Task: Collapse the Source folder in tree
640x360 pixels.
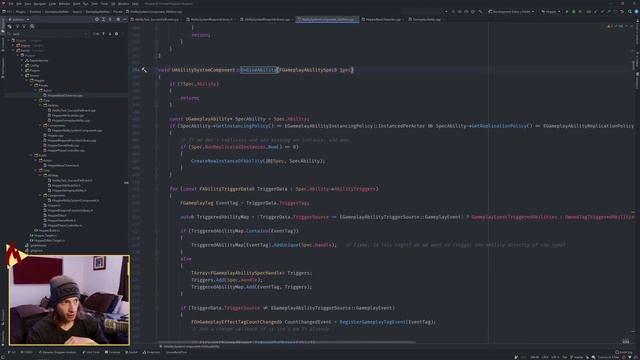Action: coord(22,76)
